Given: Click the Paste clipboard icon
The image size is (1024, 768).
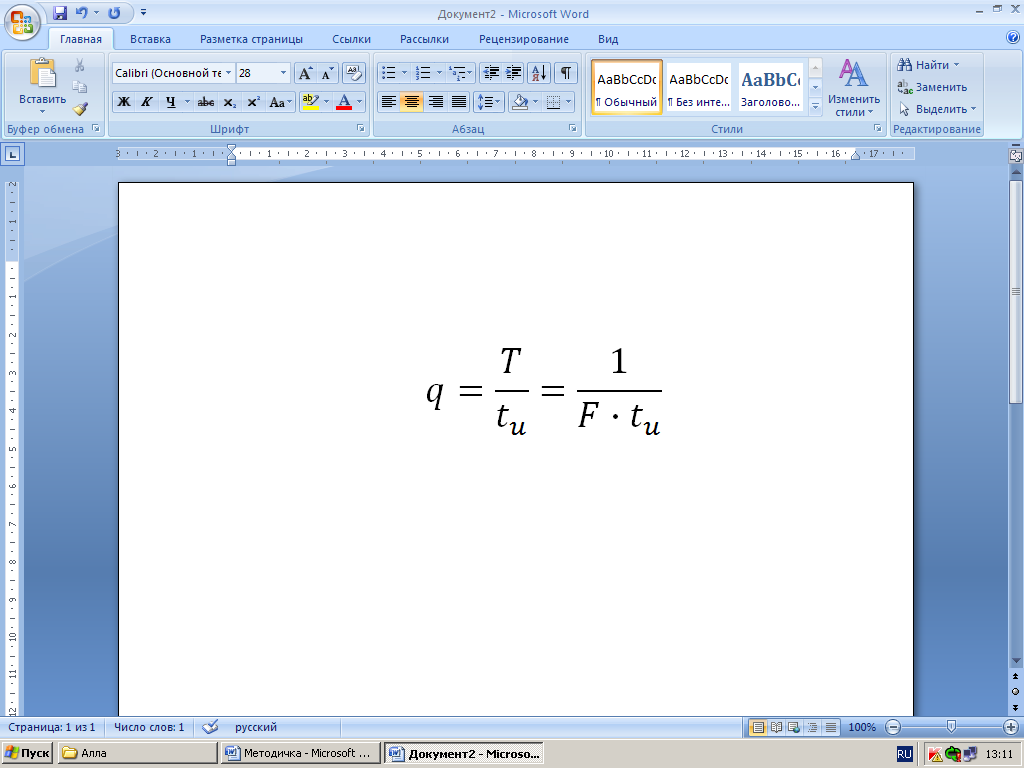Looking at the screenshot, I should point(42,73).
